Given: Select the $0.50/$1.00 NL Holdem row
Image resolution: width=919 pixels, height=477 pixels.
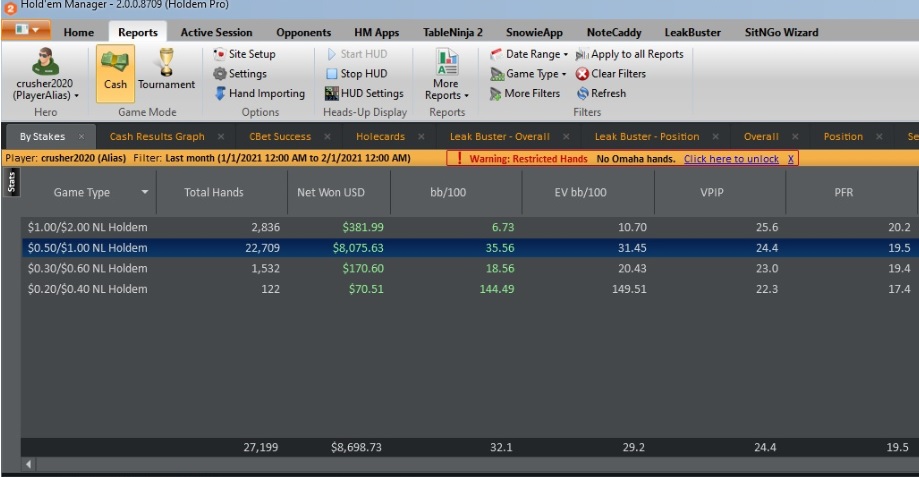Looking at the screenshot, I should pos(470,248).
